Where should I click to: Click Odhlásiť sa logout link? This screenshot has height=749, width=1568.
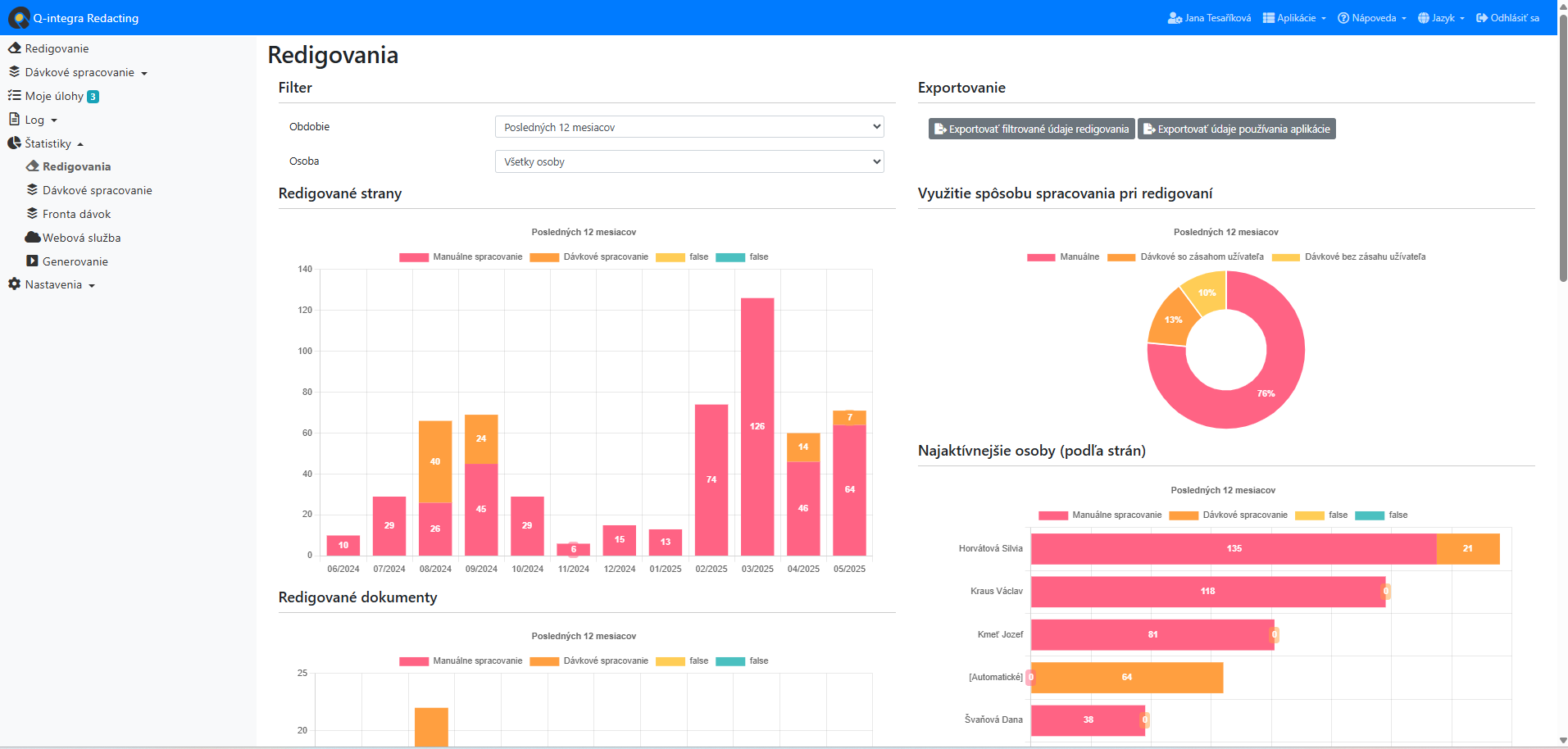(x=1507, y=18)
